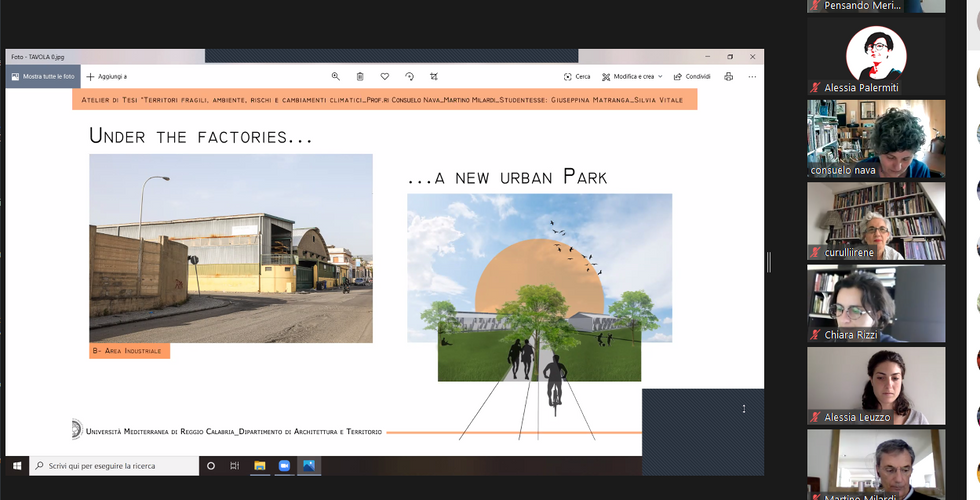Mark photo as favorite with heart icon
980x500 pixels.
(x=385, y=76)
